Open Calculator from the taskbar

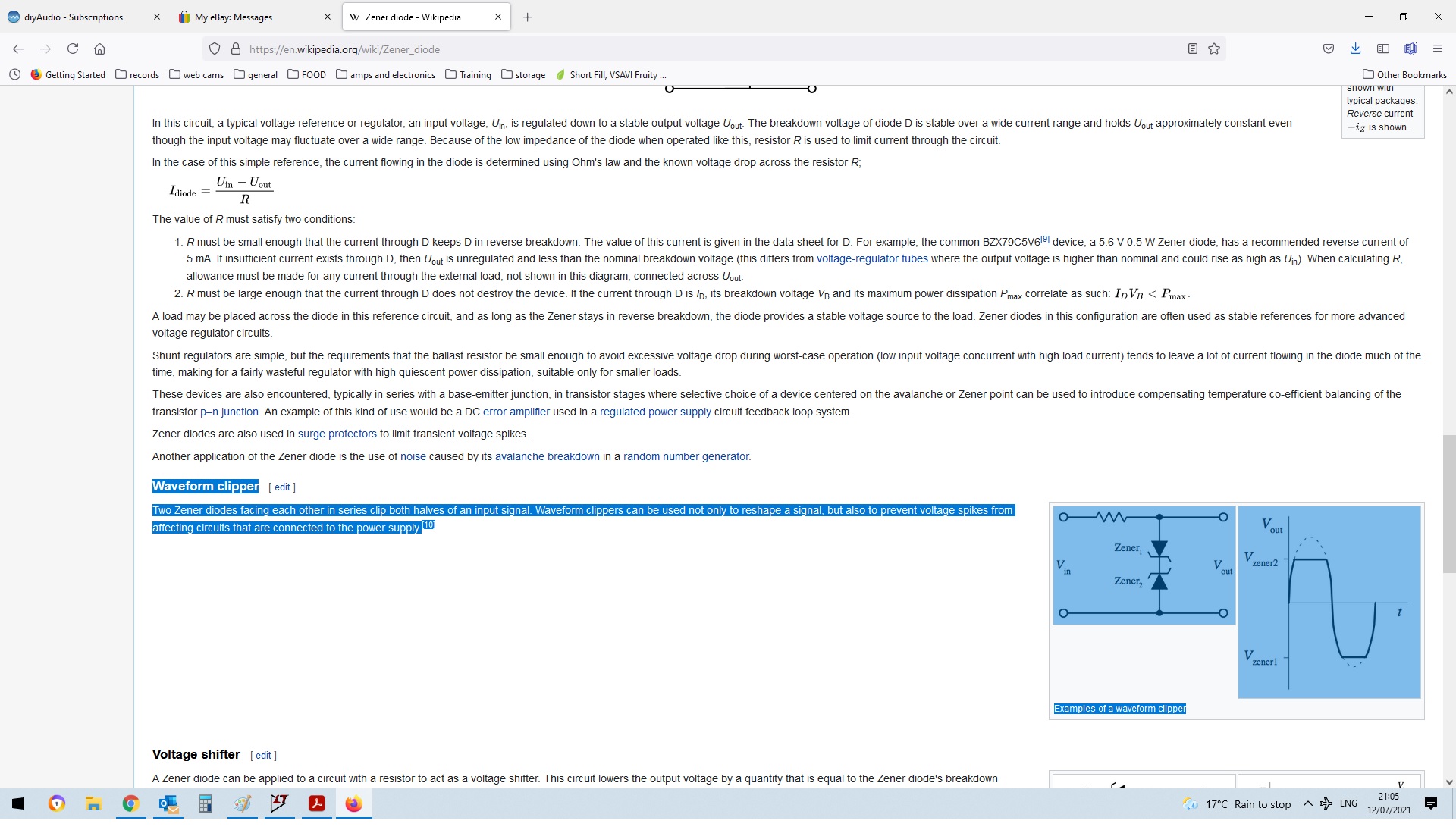click(x=205, y=804)
